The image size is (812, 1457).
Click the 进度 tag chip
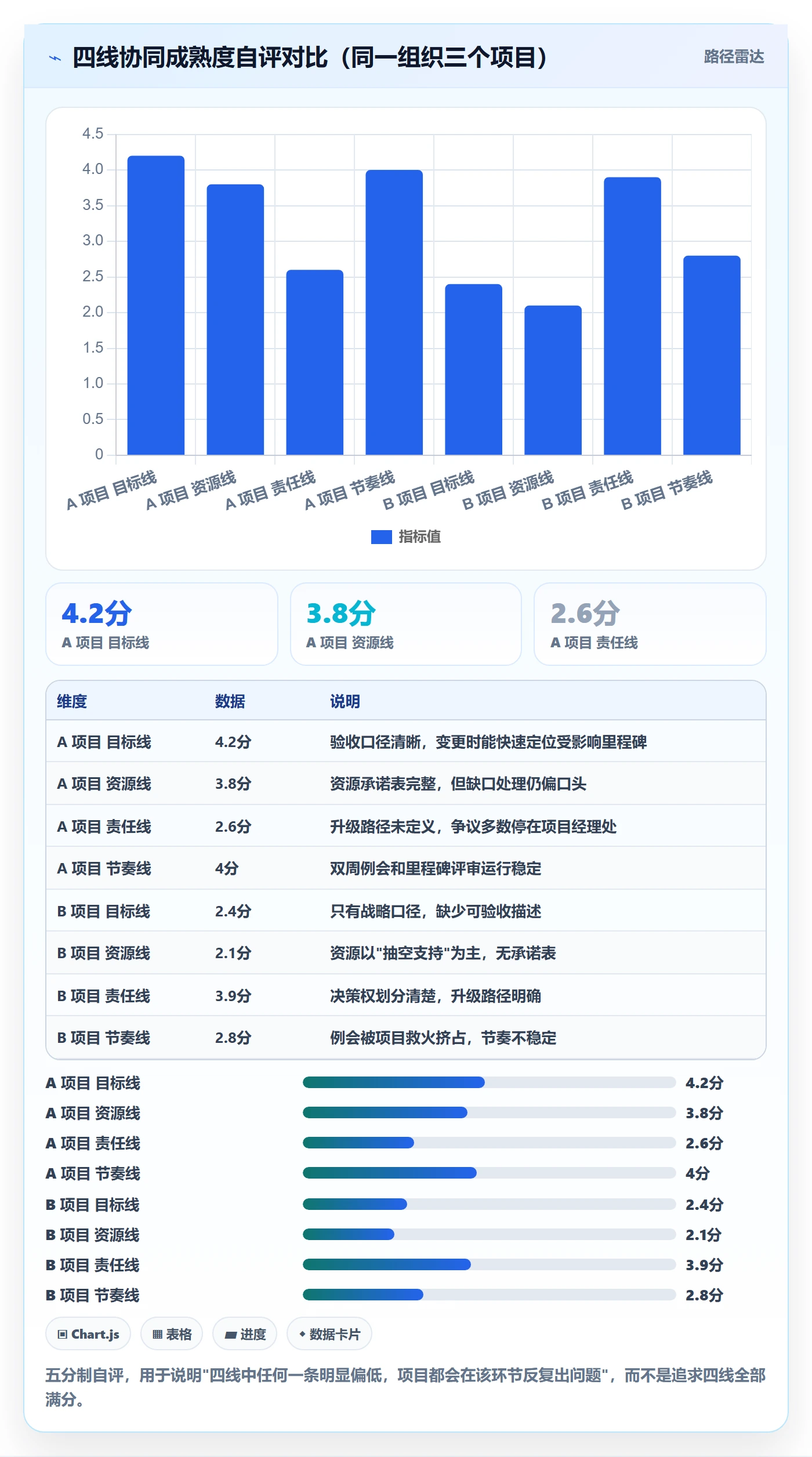pos(245,1334)
